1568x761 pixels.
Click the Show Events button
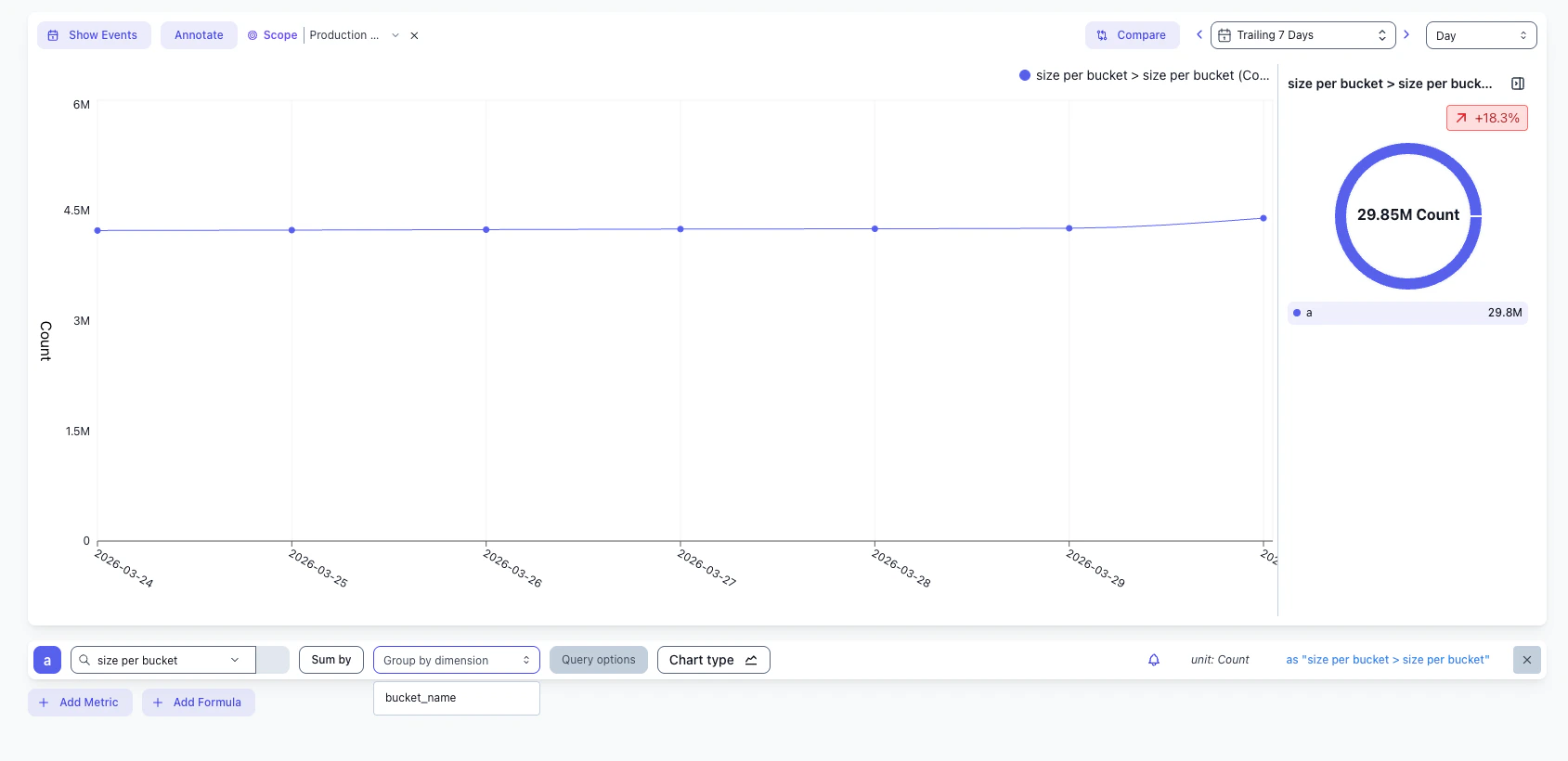click(x=94, y=35)
